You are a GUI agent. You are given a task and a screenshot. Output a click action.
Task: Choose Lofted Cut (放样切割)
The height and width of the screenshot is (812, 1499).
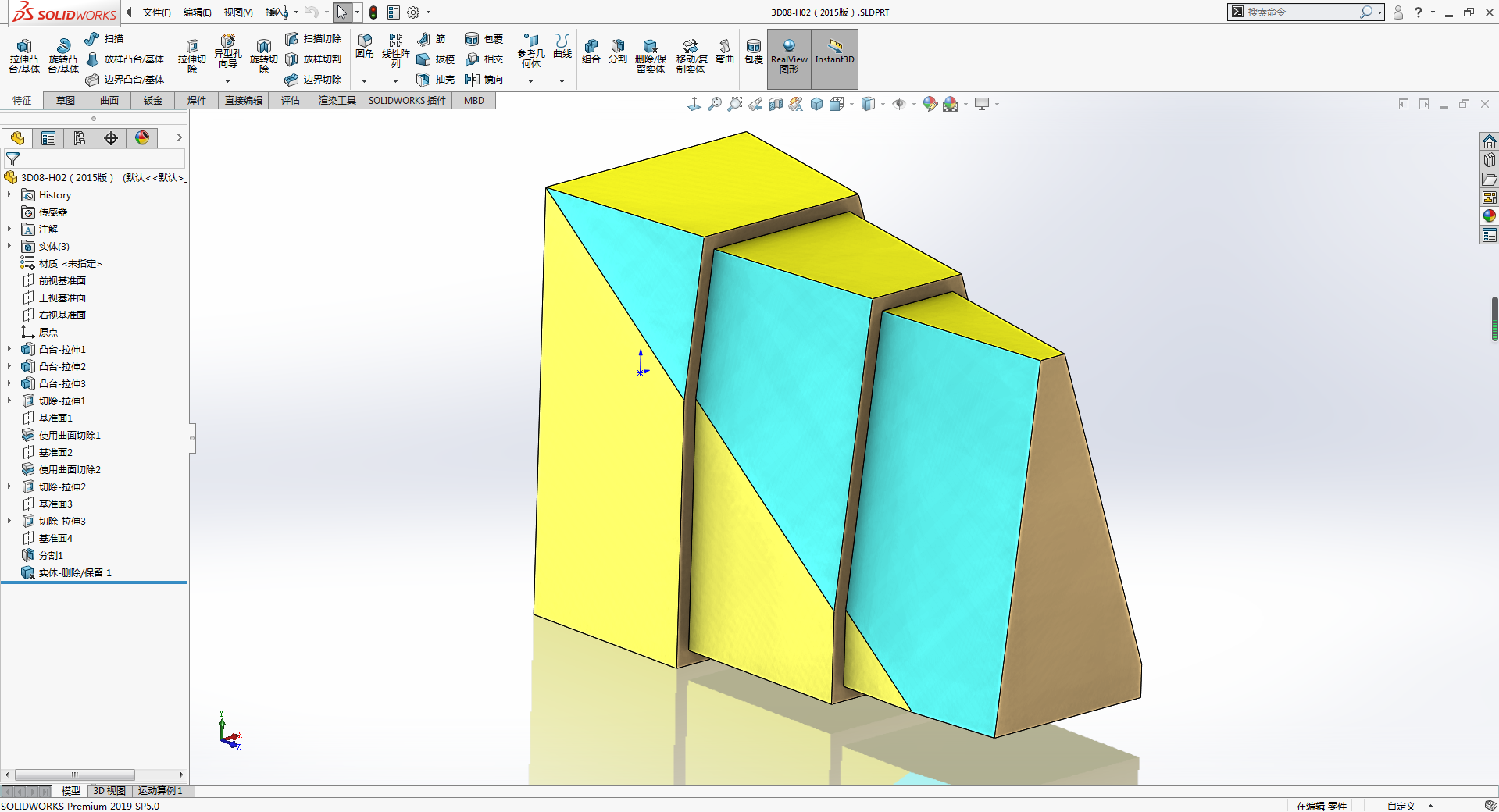pos(313,59)
